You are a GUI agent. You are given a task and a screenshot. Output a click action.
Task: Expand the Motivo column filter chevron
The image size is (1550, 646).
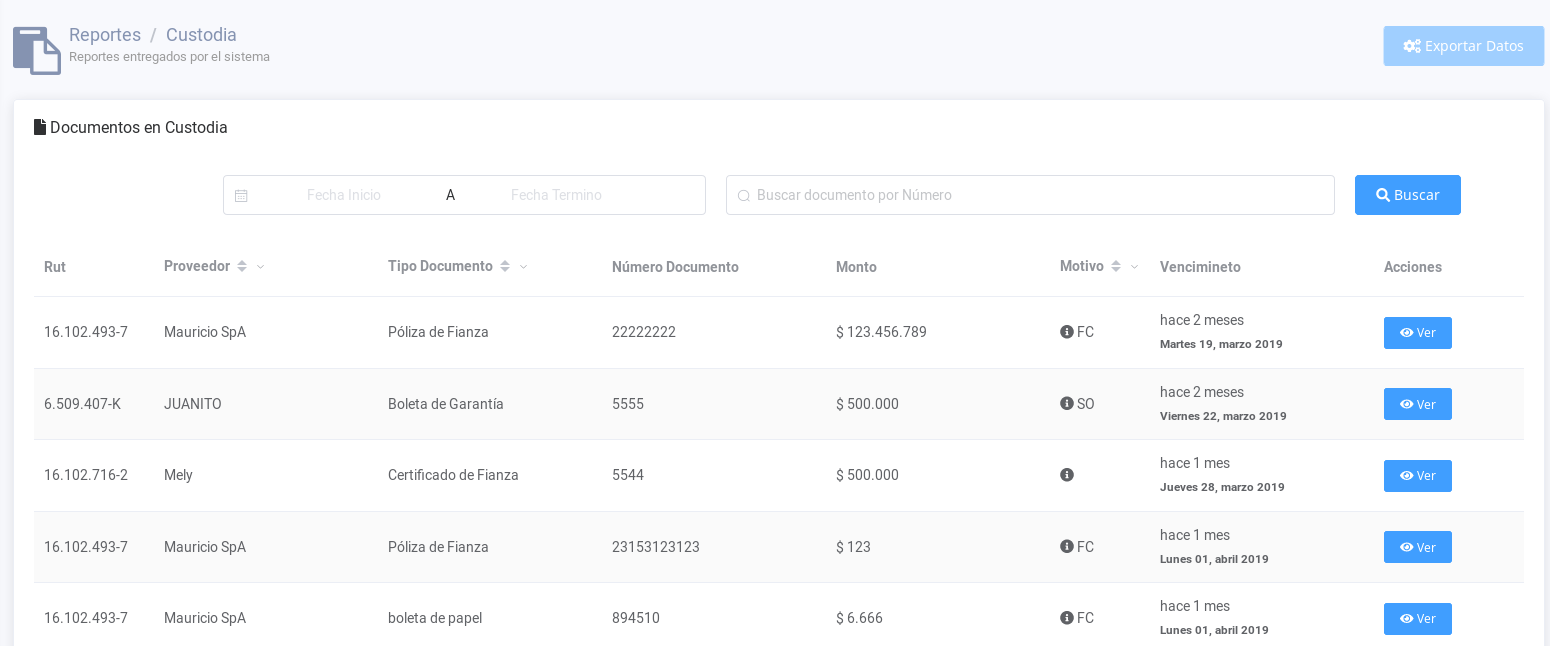(1134, 268)
